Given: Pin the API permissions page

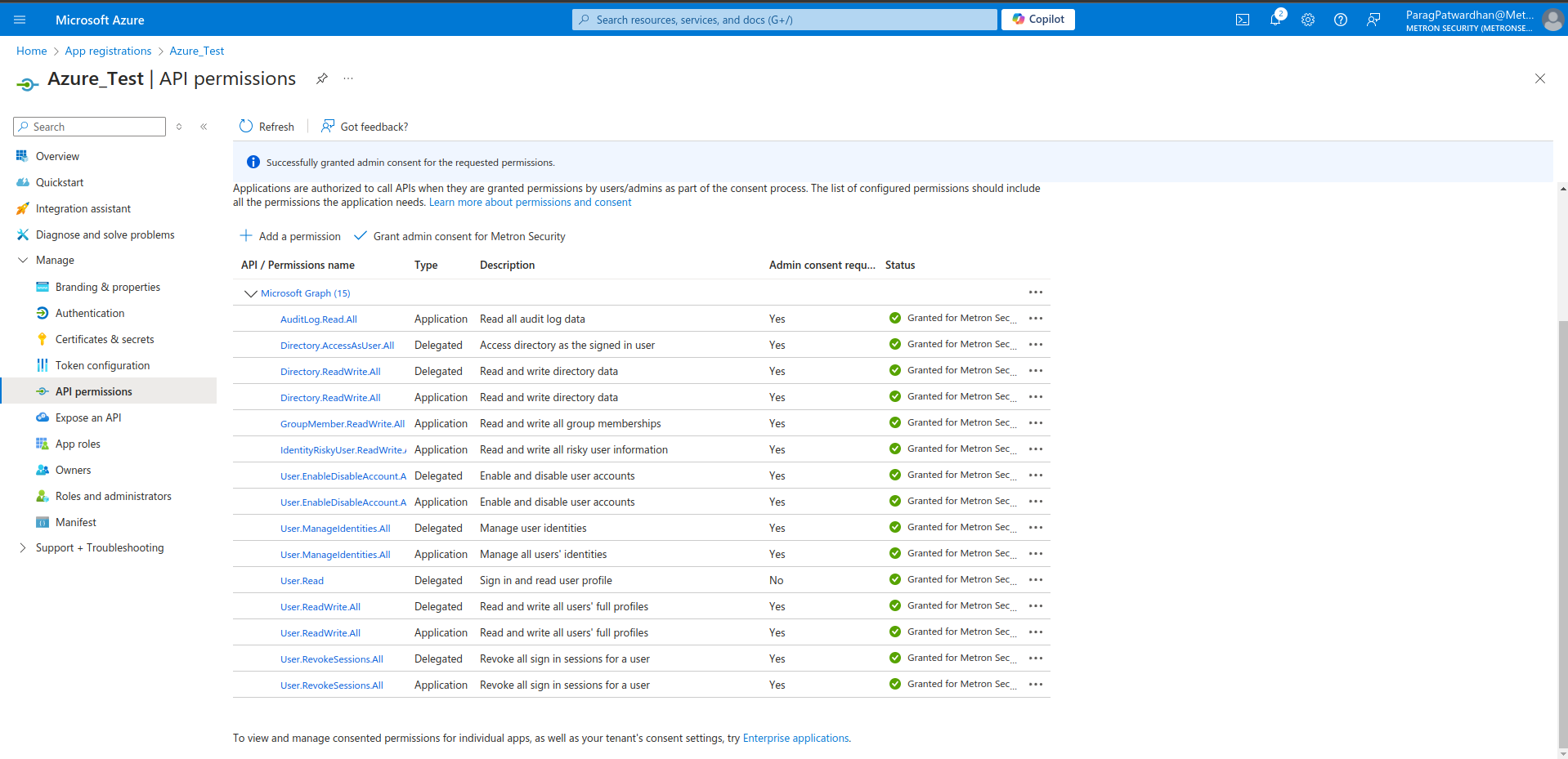Looking at the screenshot, I should [322, 78].
